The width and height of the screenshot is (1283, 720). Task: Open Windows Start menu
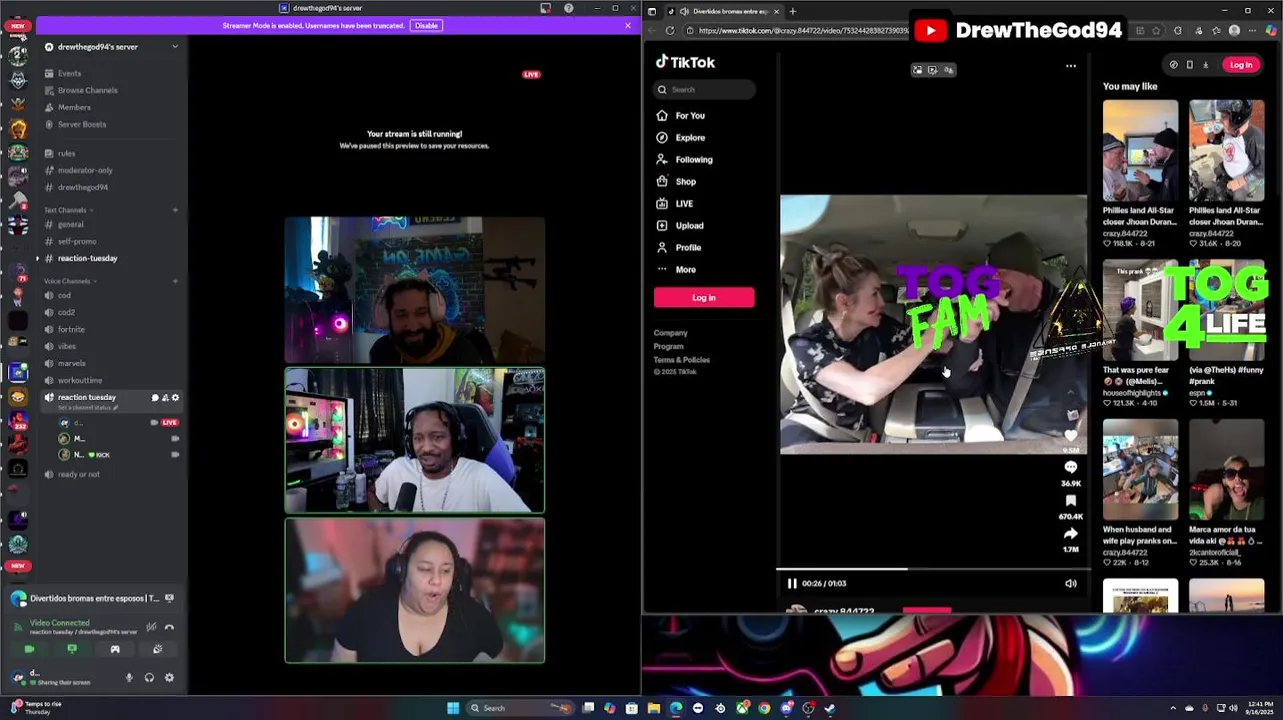pos(453,708)
